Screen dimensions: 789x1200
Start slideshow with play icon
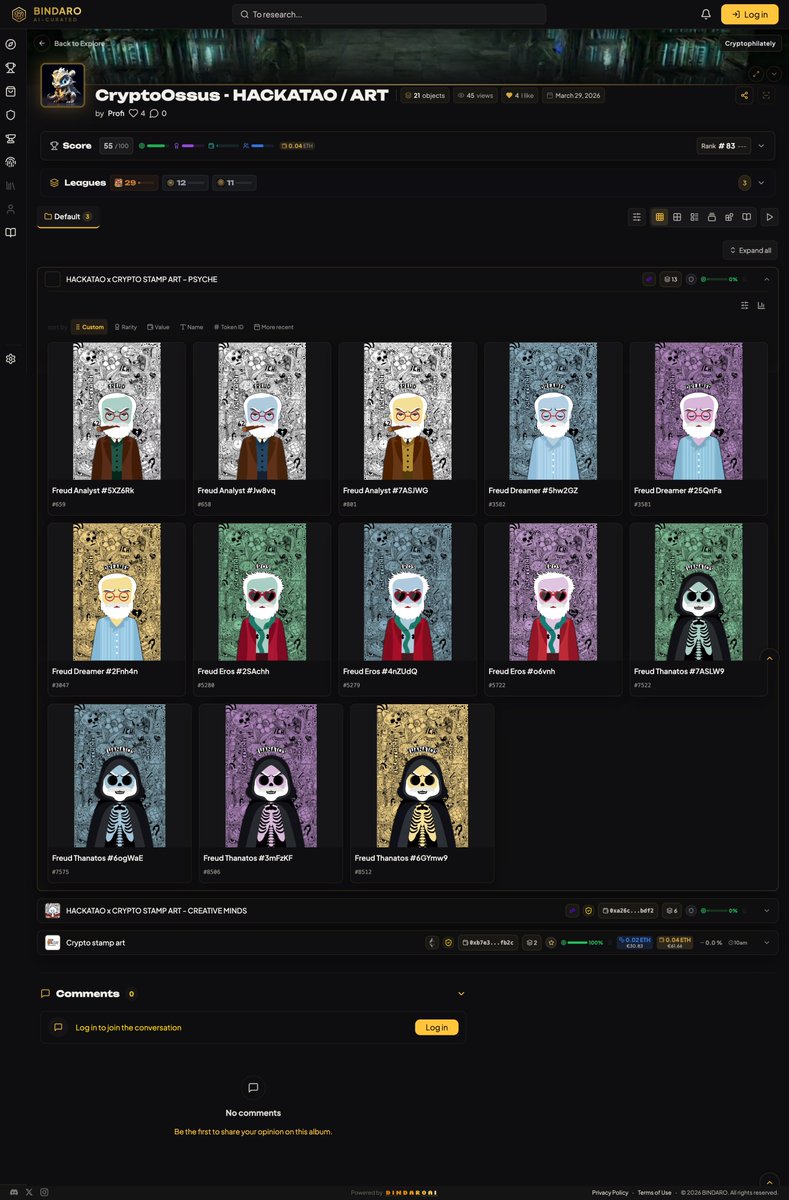click(769, 217)
